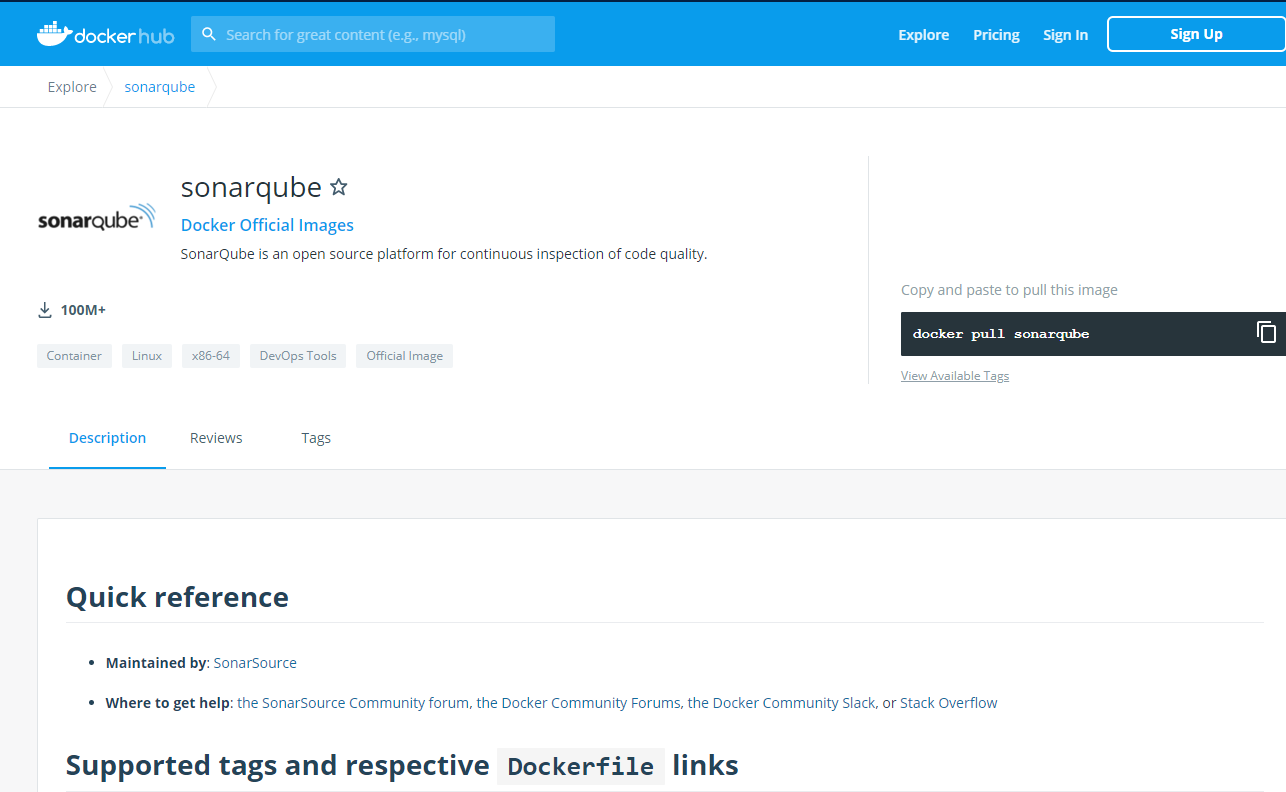Open the SonarSource maintainer link
Screen dimensions: 1286x792
[254, 662]
